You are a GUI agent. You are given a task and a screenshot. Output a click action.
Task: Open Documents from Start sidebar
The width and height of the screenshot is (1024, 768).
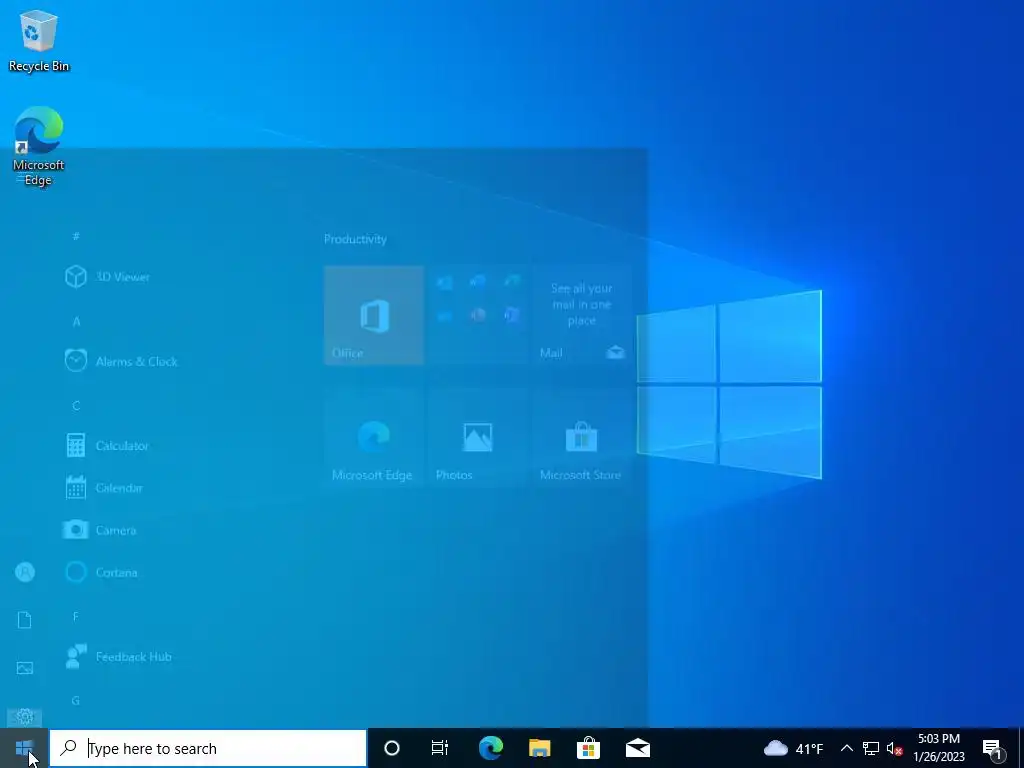[25, 620]
